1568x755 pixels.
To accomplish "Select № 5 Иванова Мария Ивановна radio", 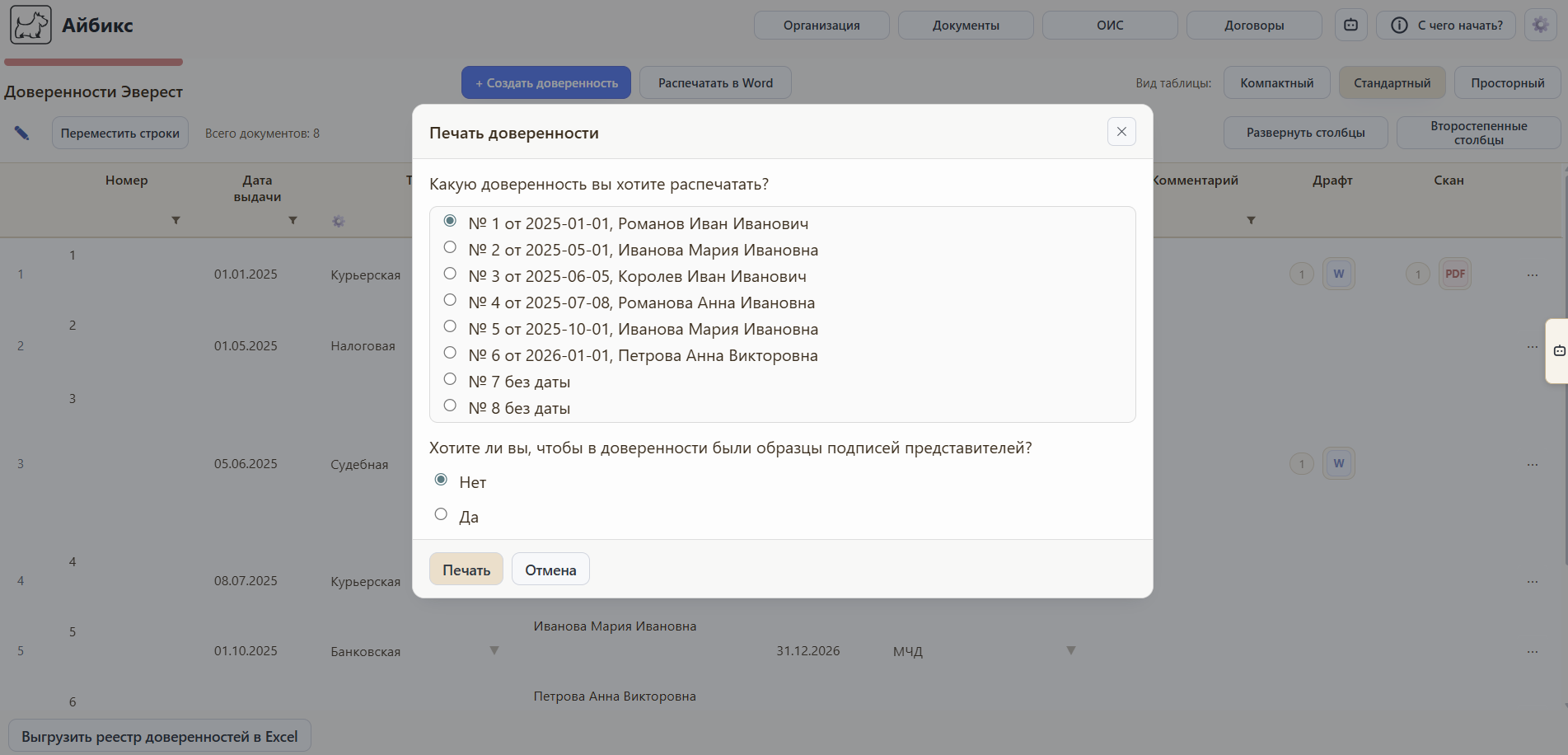I will coord(450,326).
